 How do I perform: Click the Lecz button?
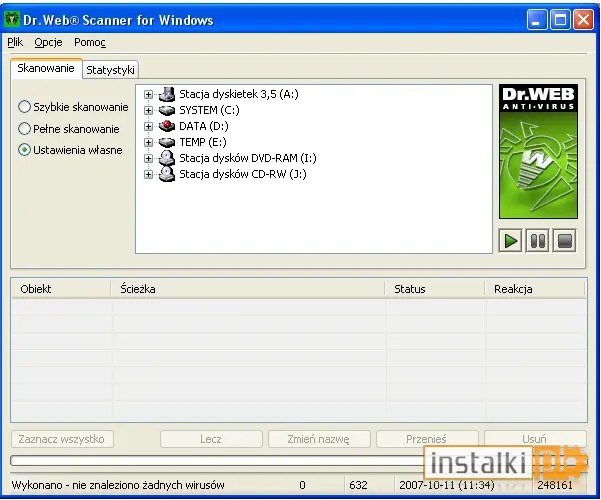pyautogui.click(x=211, y=439)
